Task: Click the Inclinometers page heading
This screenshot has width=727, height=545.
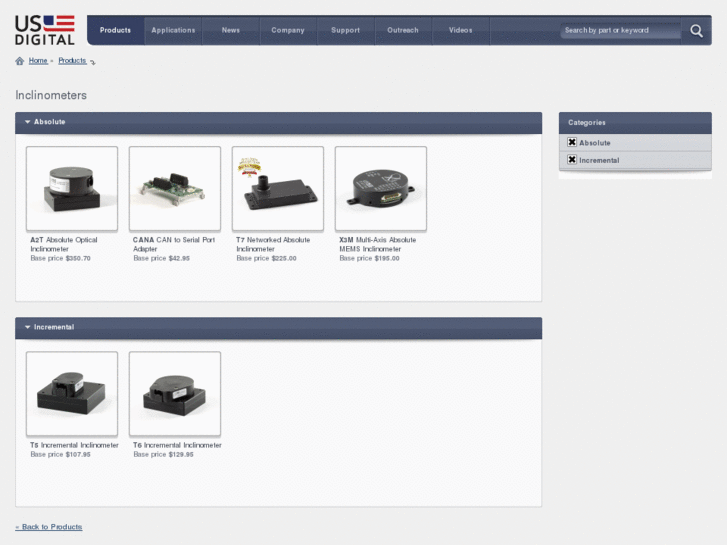Action: coord(51,95)
